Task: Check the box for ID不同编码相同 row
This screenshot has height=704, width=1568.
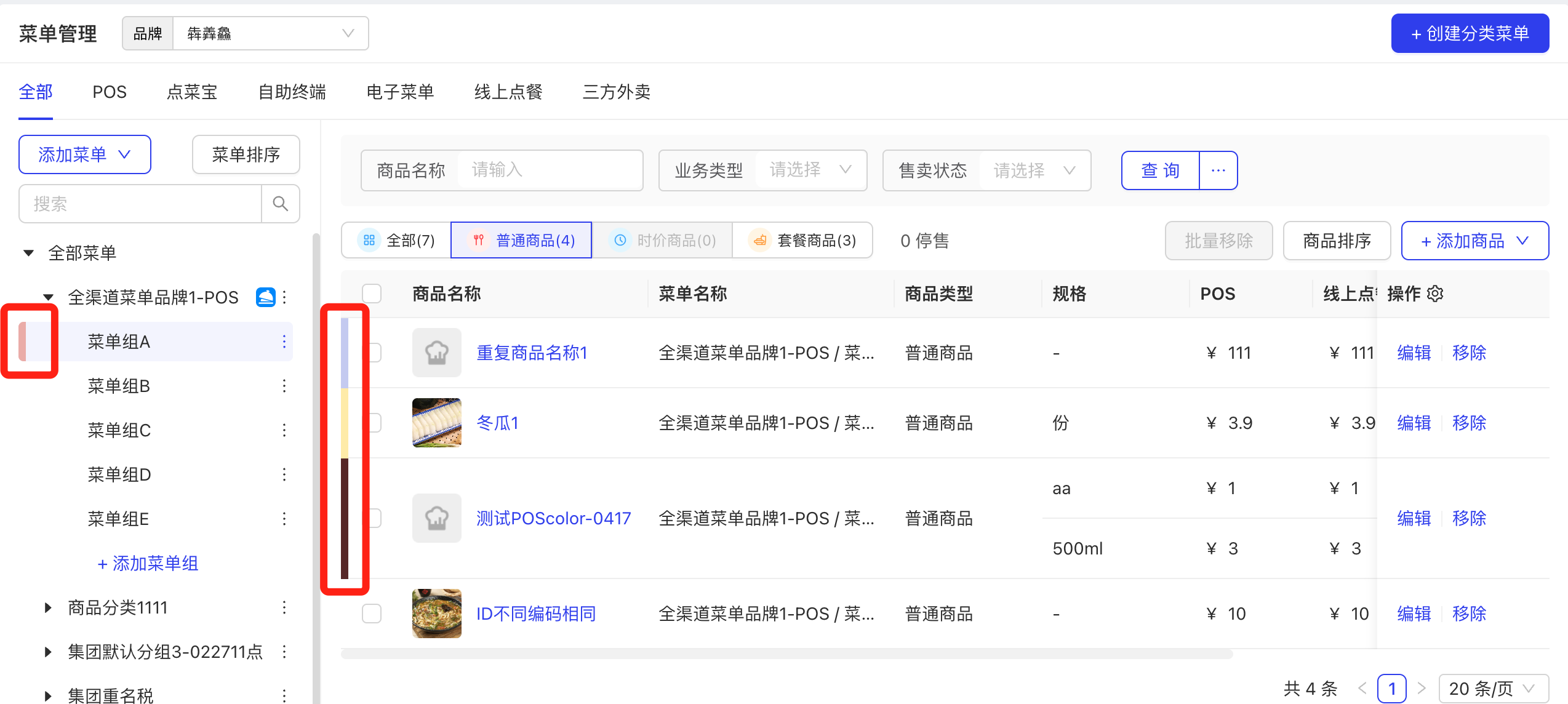Action: 372,614
